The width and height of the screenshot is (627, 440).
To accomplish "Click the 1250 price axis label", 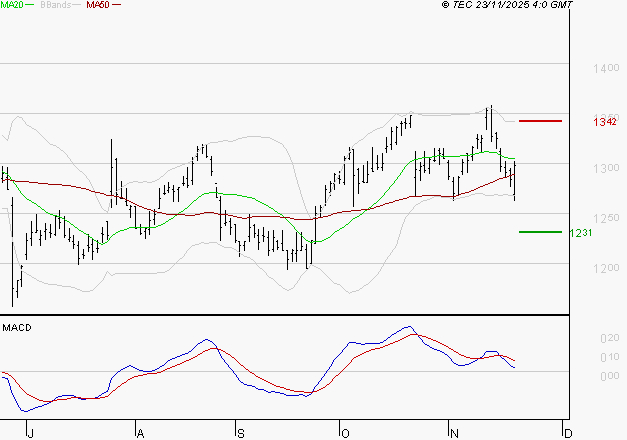I will coord(606,218).
